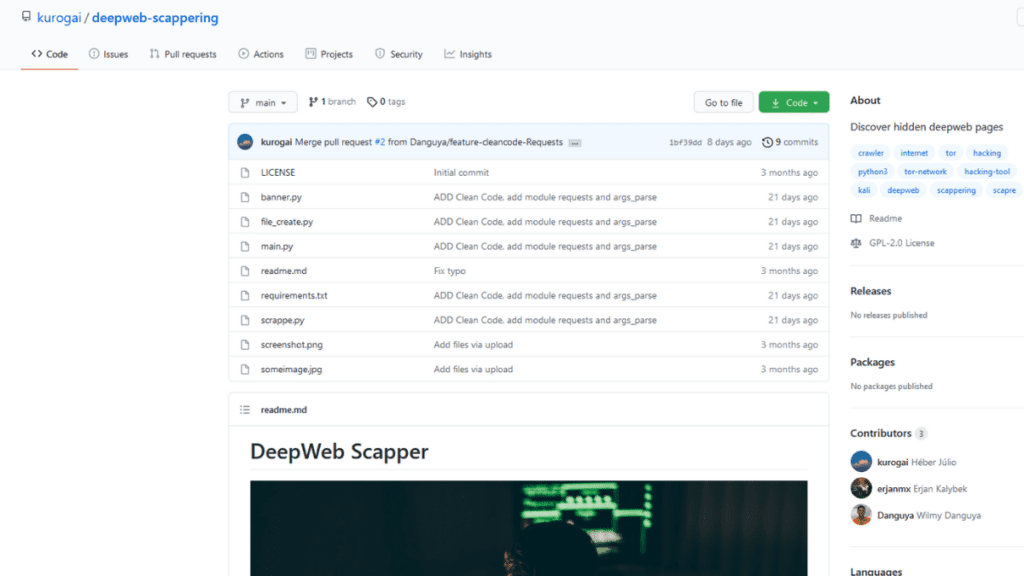The height and width of the screenshot is (576, 1024).
Task: Click the file icon next to scrappe.py
Action: pos(245,320)
